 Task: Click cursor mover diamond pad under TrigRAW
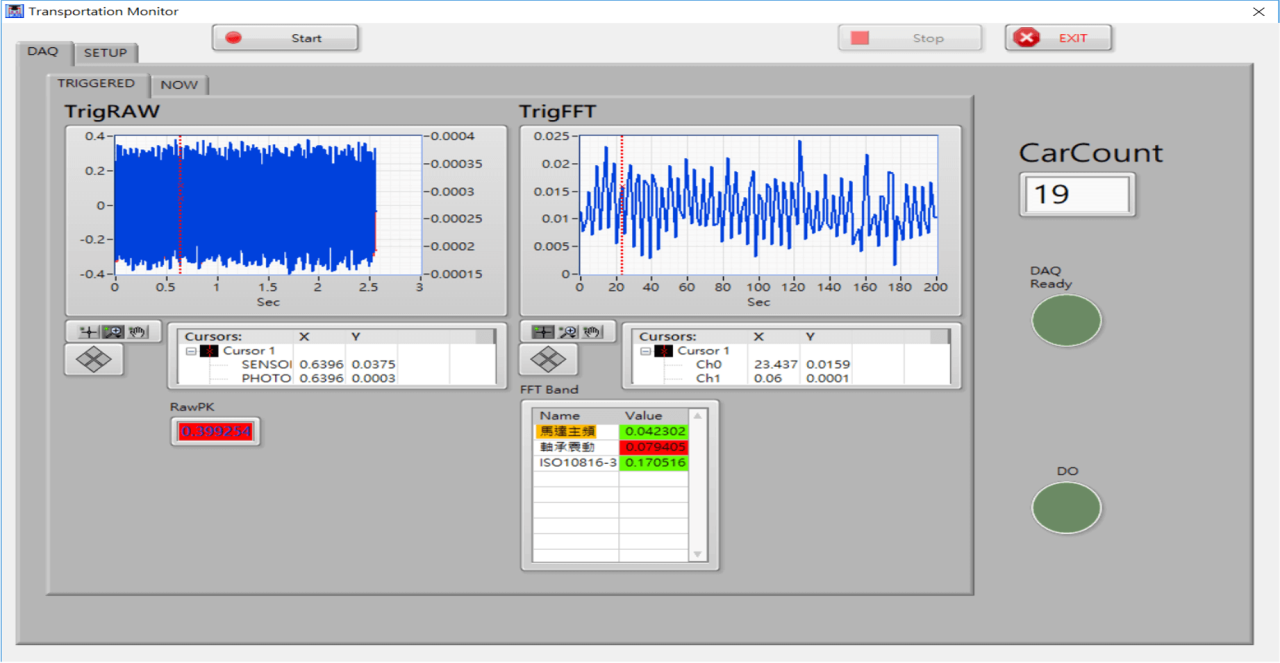pyautogui.click(x=94, y=359)
